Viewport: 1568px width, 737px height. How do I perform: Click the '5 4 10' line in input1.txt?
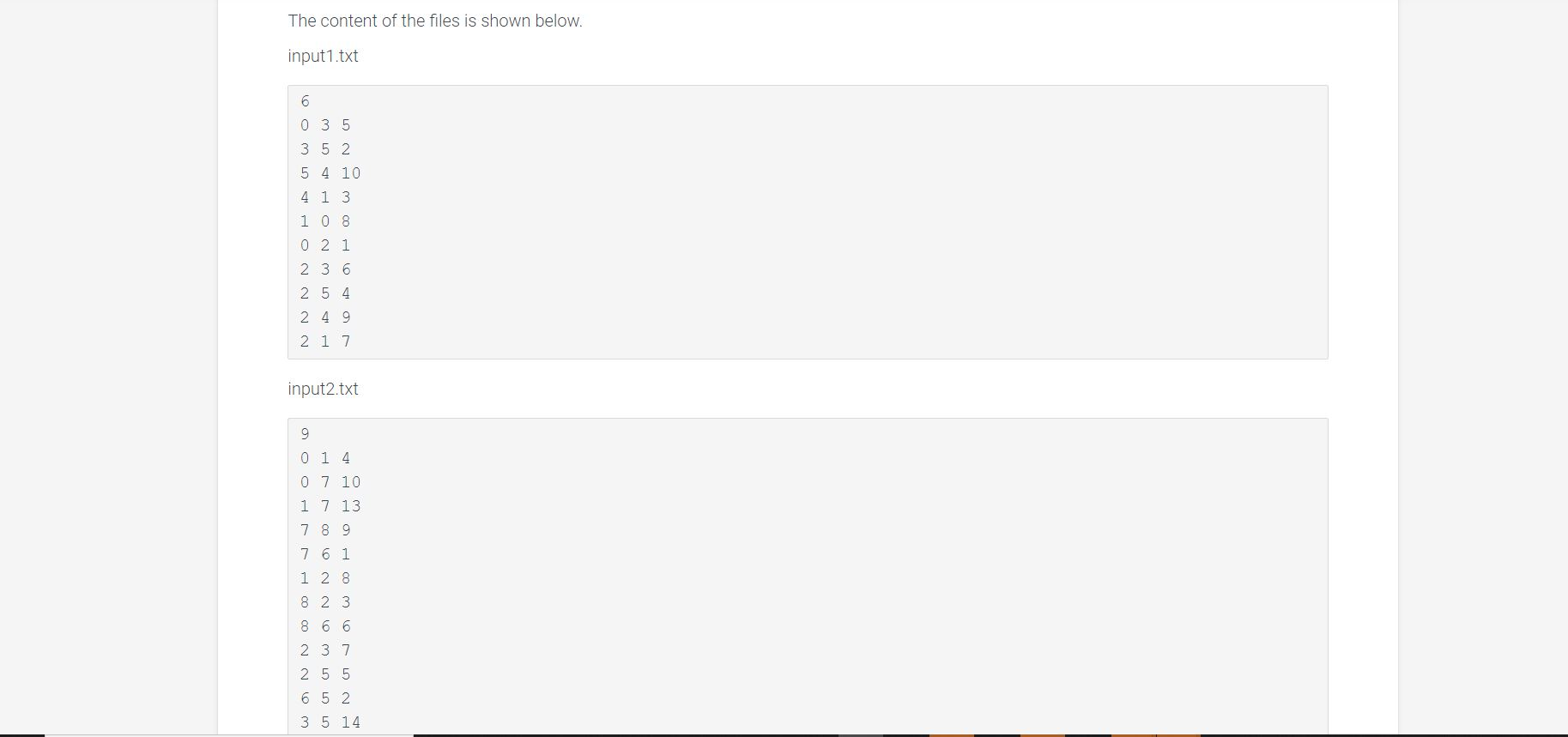[x=330, y=173]
